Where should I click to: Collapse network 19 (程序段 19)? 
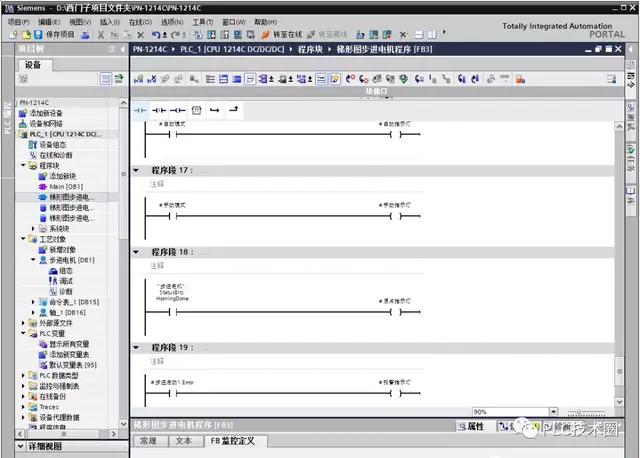137,347
